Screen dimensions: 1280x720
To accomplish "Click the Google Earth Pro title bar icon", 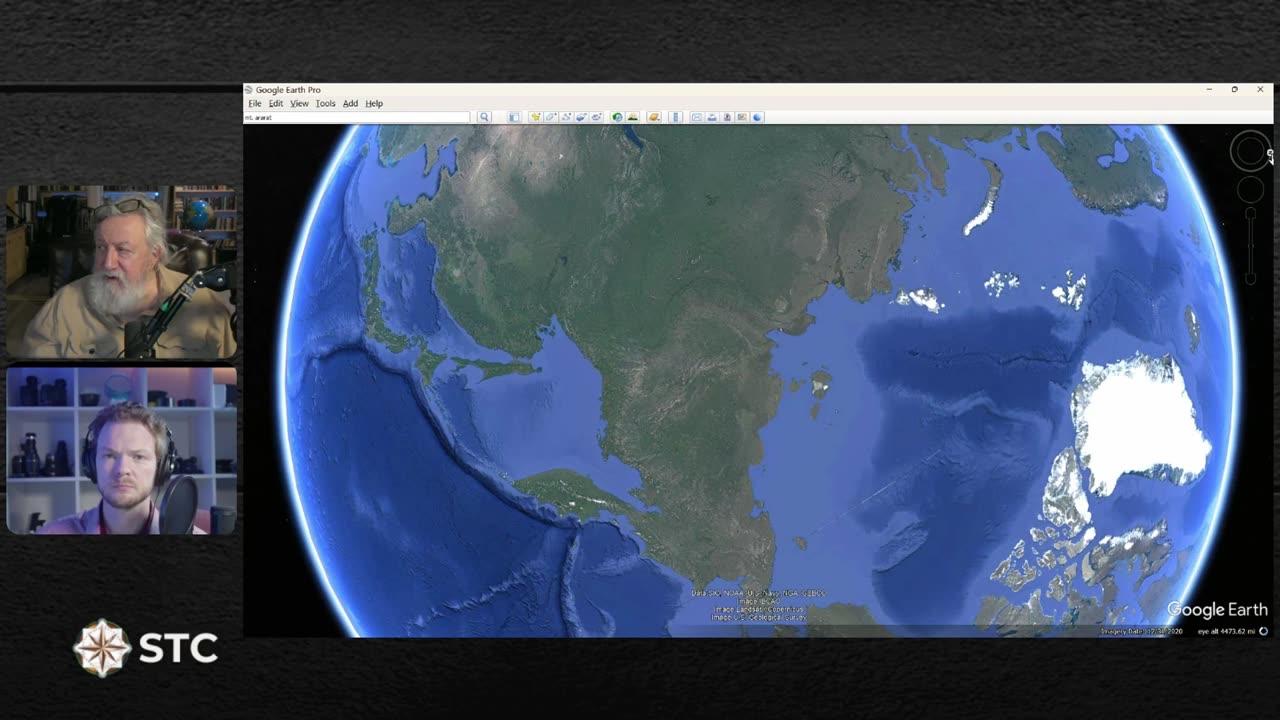I will tap(249, 90).
